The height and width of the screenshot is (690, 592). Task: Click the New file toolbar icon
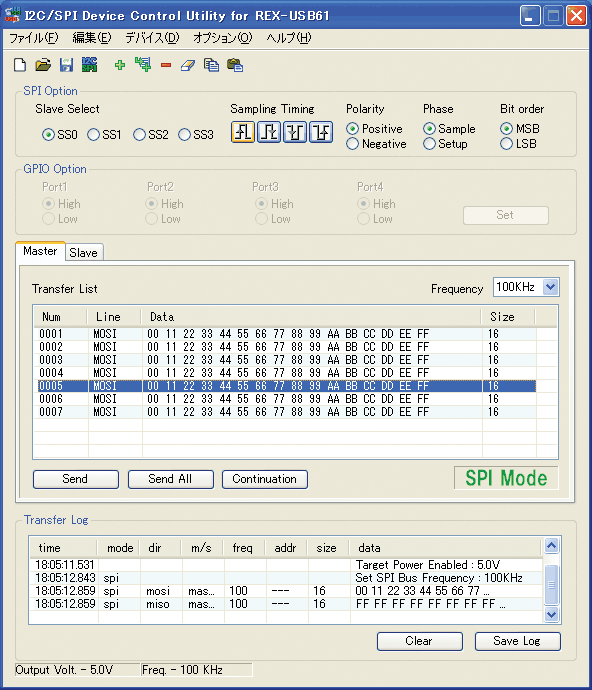20,65
